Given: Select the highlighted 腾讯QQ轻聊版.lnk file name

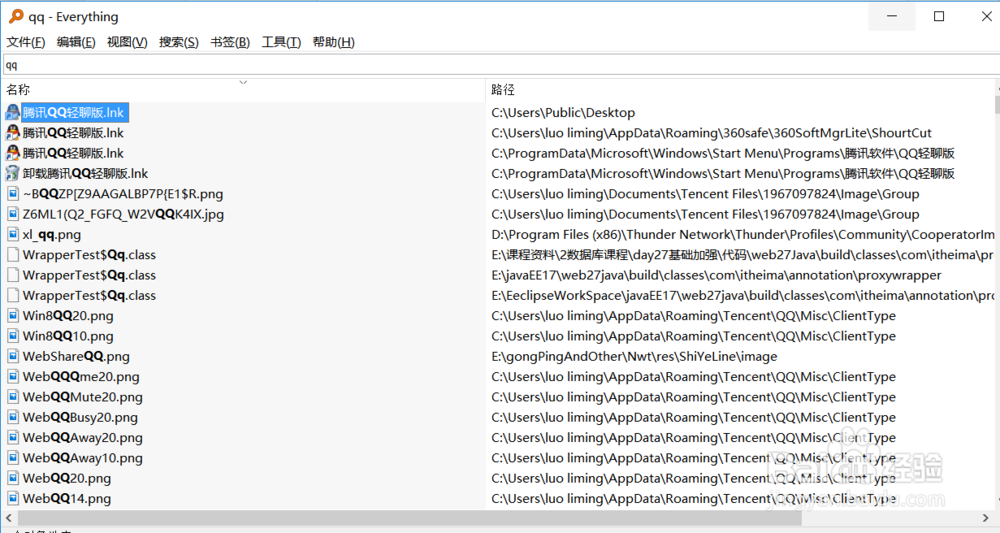Looking at the screenshot, I should click(x=73, y=112).
